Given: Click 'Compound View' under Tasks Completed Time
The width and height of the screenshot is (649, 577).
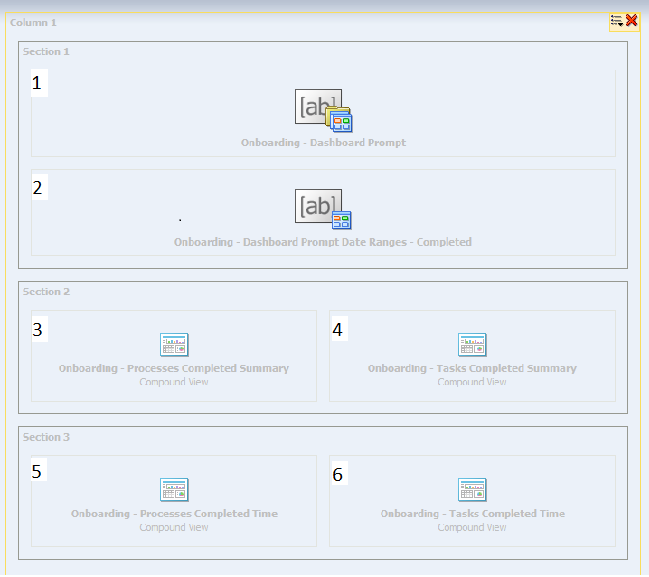Looking at the screenshot, I should pos(472,527).
